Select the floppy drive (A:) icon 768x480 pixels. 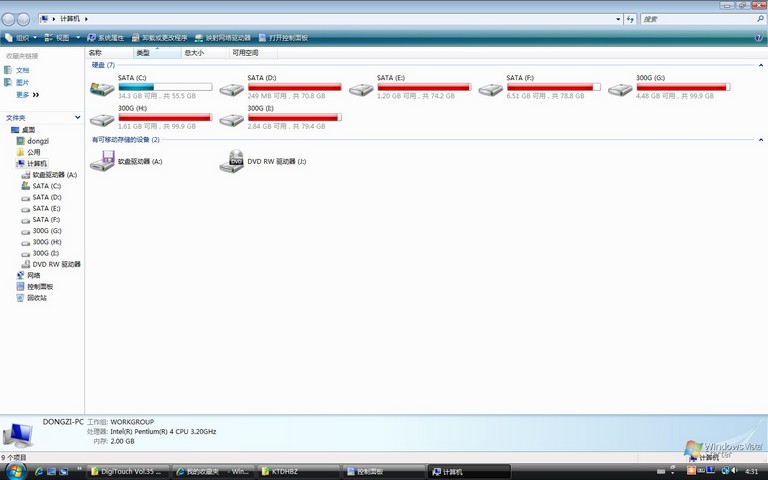[x=102, y=161]
